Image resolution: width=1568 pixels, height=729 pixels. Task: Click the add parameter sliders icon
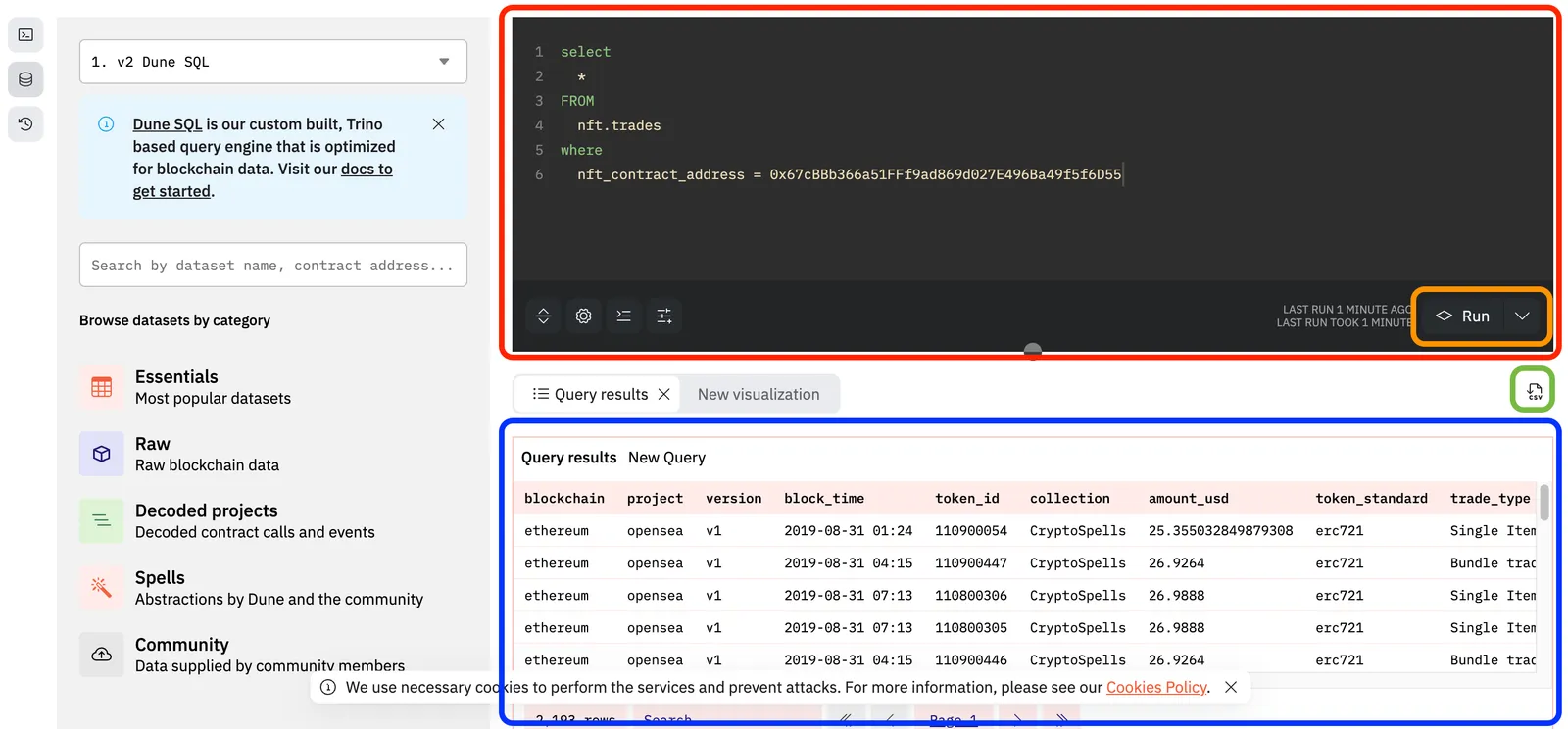(664, 316)
